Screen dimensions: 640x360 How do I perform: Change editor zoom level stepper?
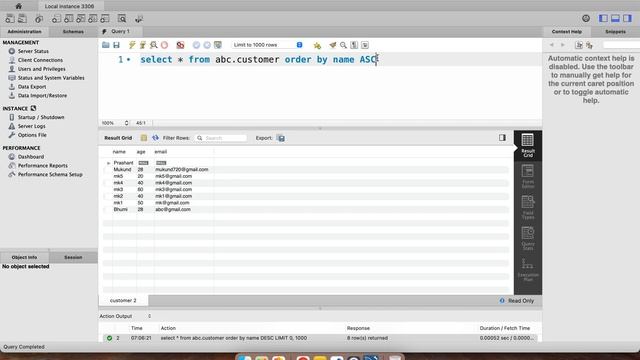point(126,123)
